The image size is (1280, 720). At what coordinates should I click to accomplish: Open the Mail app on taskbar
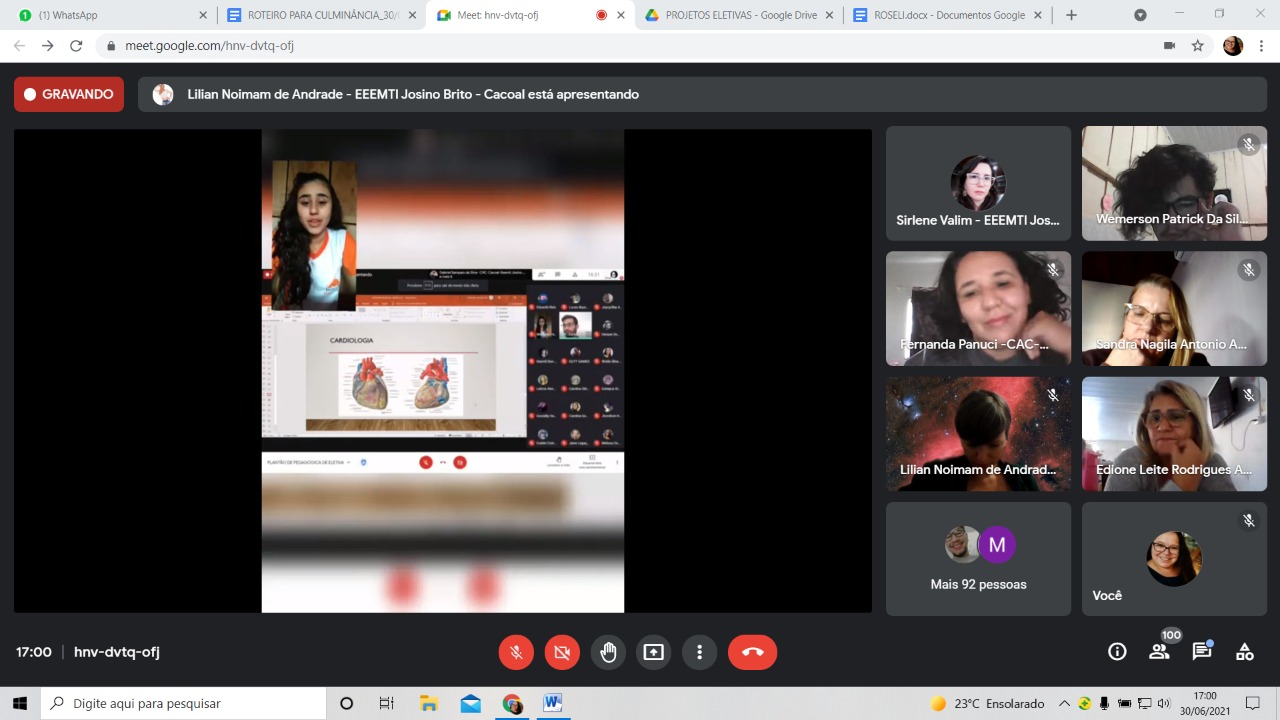click(x=470, y=703)
